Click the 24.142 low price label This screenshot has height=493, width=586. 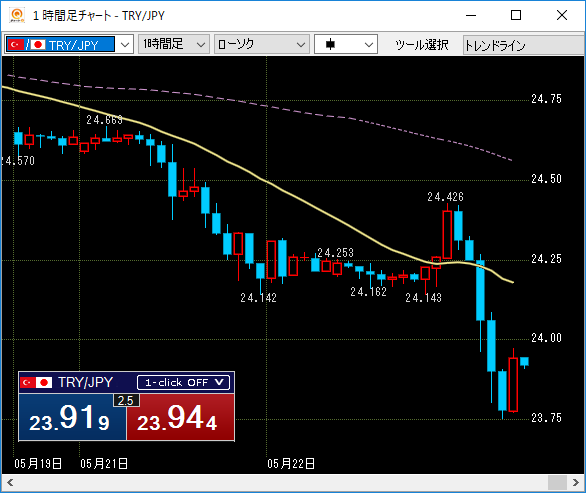click(x=258, y=298)
